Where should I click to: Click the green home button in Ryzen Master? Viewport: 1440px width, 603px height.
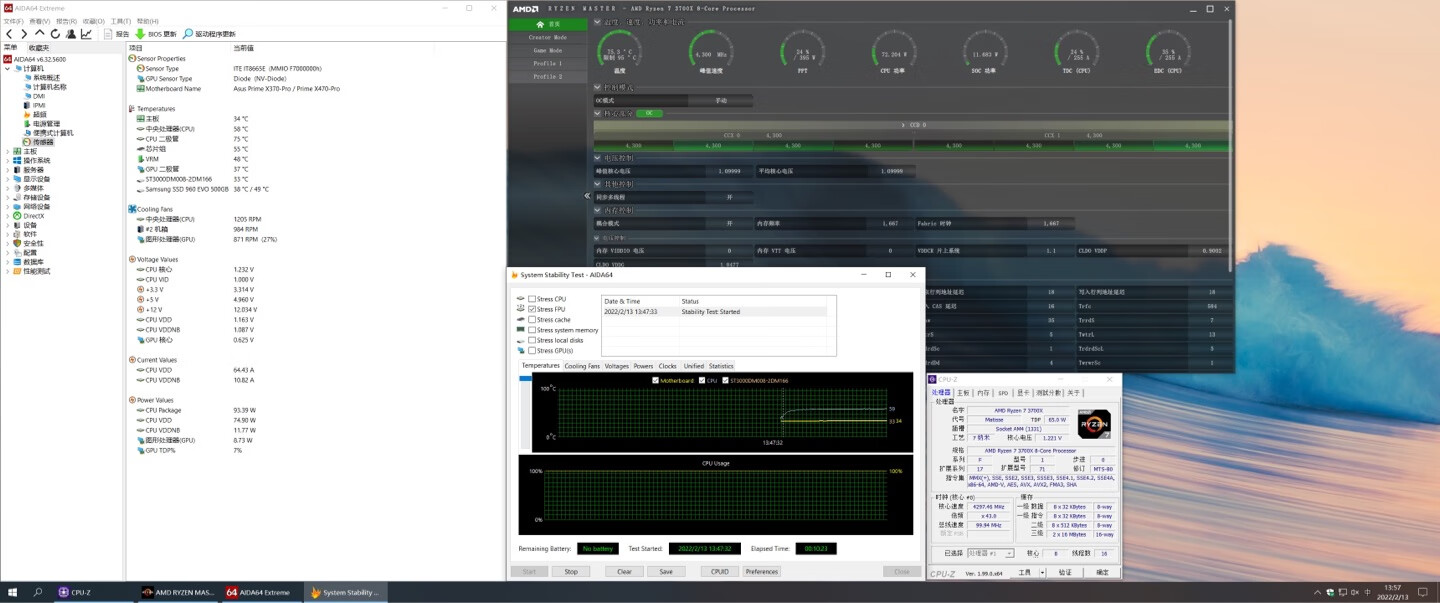546,23
